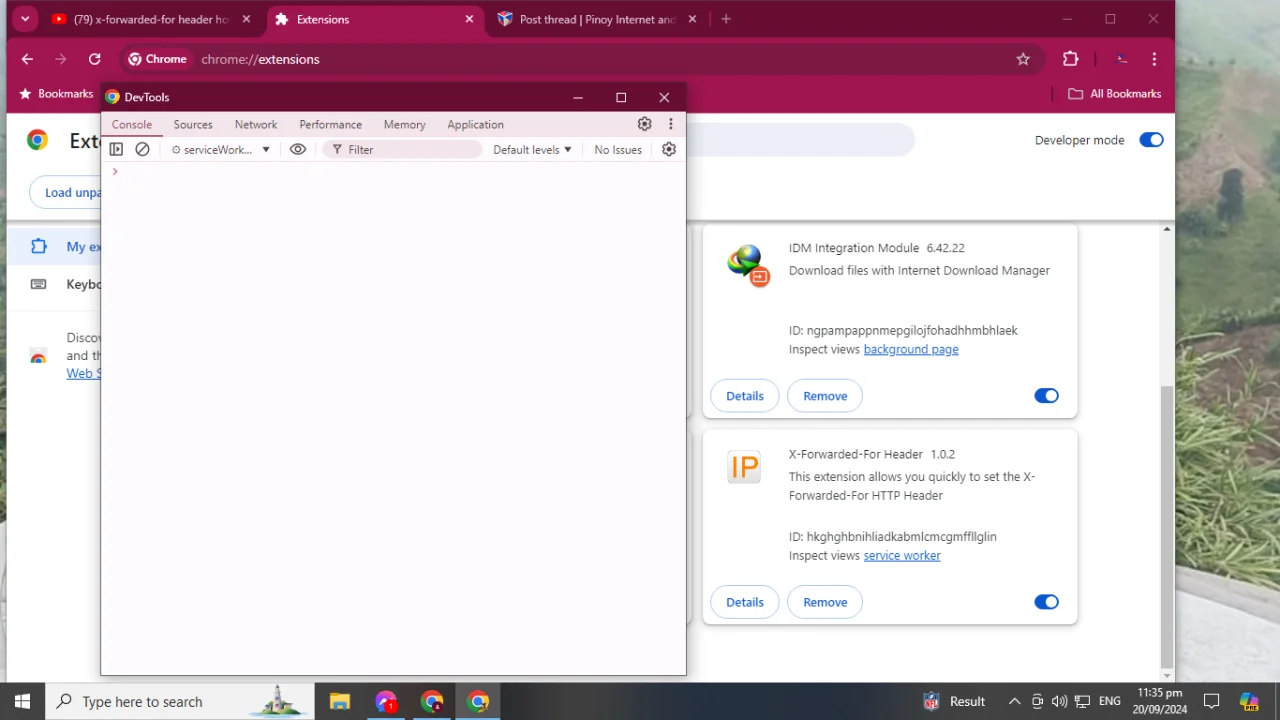Click Bookmarks star in bookmarks bar
Screen dimensions: 1280x720
point(56,94)
